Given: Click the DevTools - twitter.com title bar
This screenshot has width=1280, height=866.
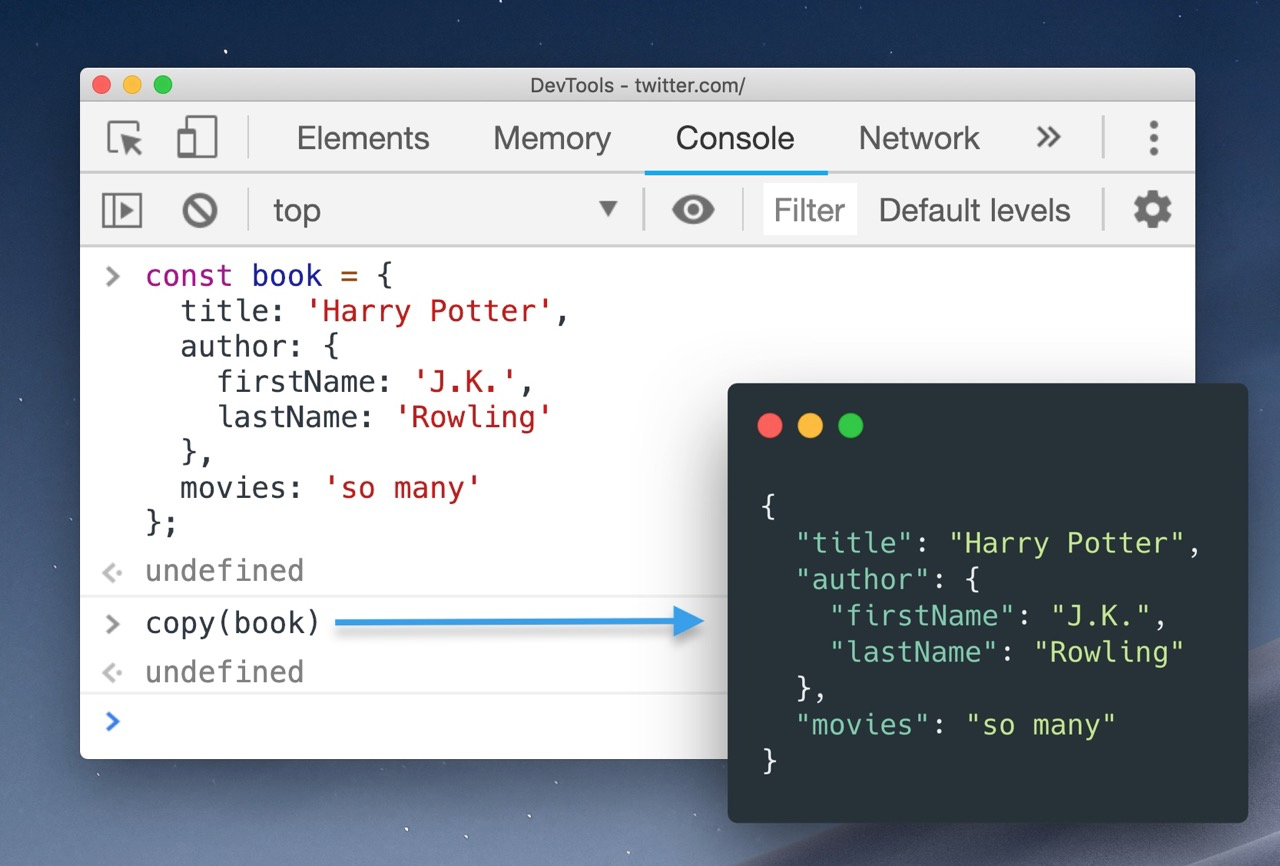Looking at the screenshot, I should pyautogui.click(x=637, y=85).
